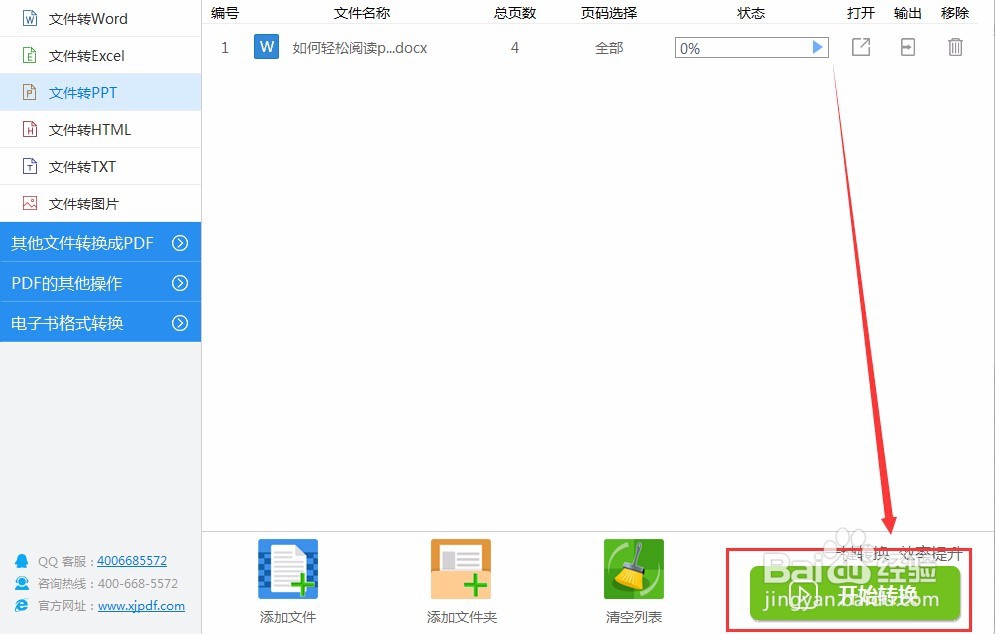Open the converted file via the 打开 icon
The height and width of the screenshot is (634, 995).
pyautogui.click(x=861, y=47)
